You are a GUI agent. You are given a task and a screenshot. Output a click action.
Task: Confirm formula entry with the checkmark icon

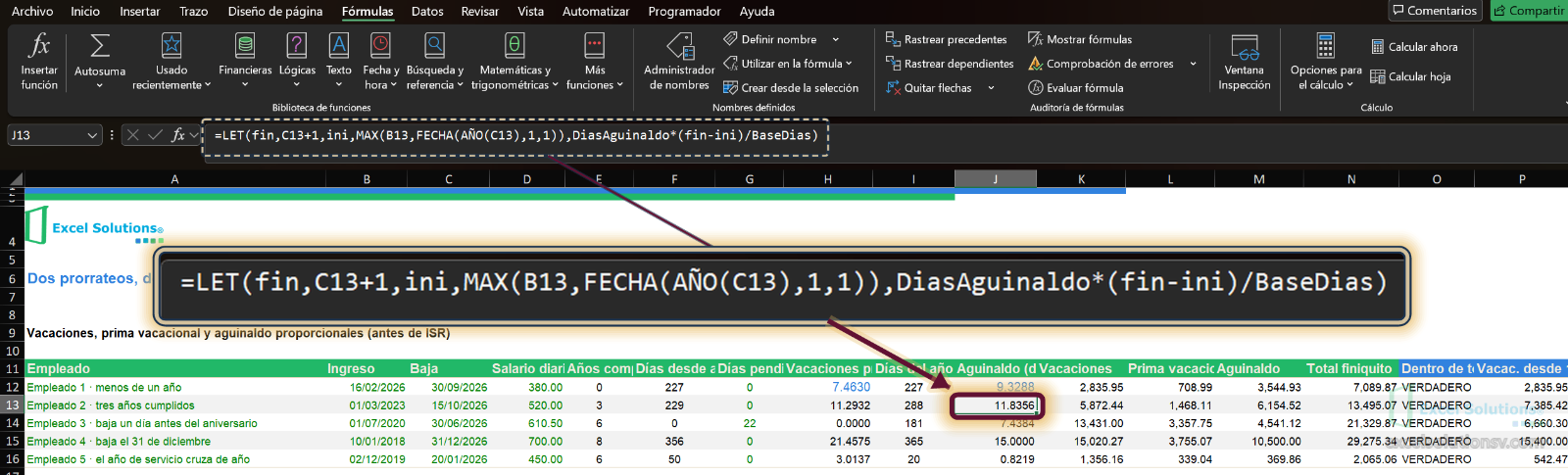[155, 135]
